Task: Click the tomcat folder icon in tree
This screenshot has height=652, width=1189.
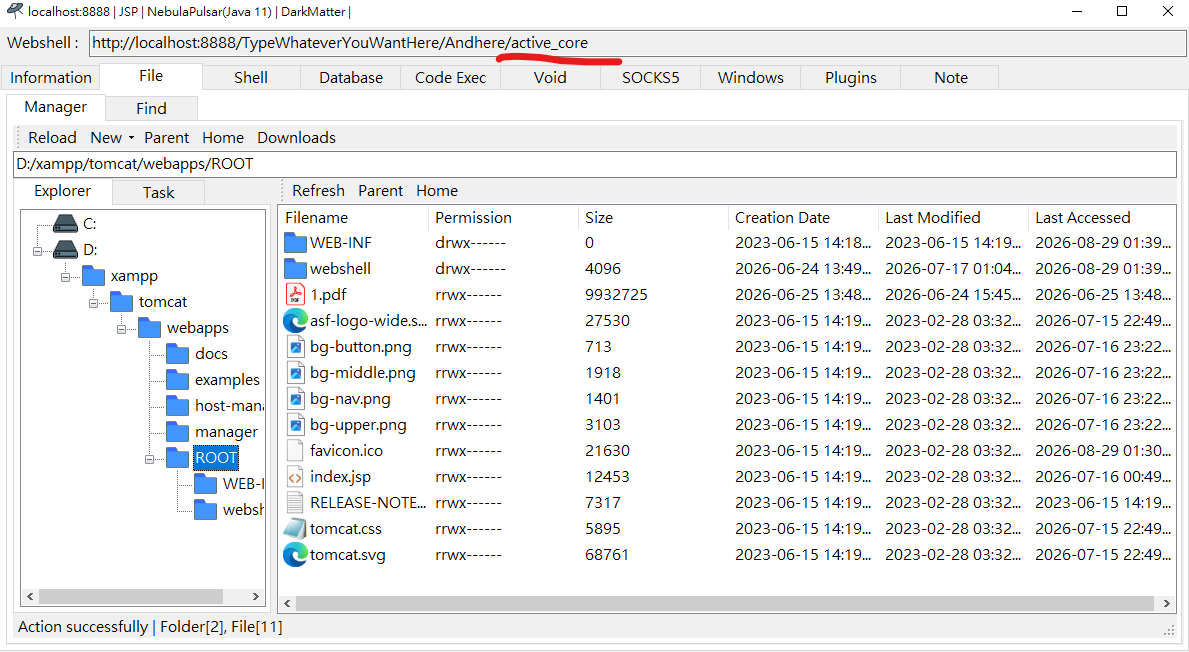Action: point(121,302)
